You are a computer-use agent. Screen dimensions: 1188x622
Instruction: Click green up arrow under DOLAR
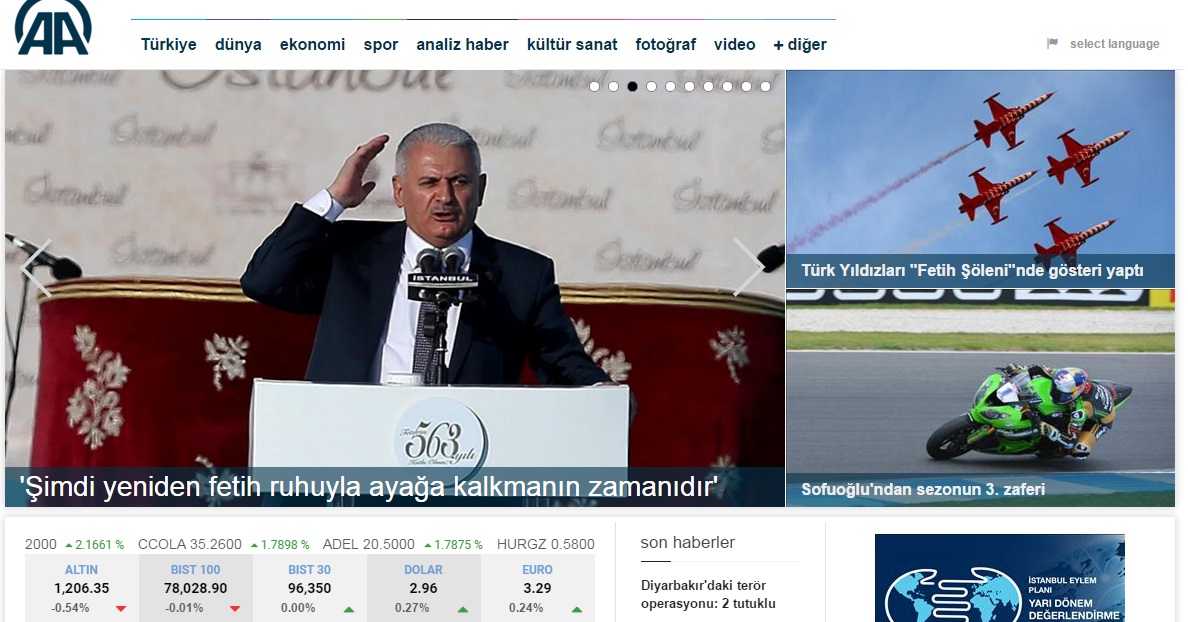coord(463,608)
